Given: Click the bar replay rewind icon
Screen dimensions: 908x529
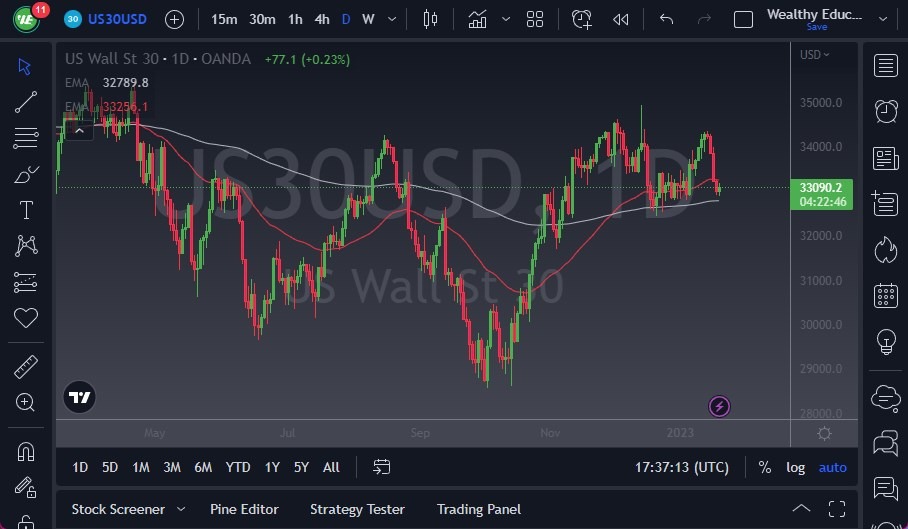Looking at the screenshot, I should click(x=621, y=19).
